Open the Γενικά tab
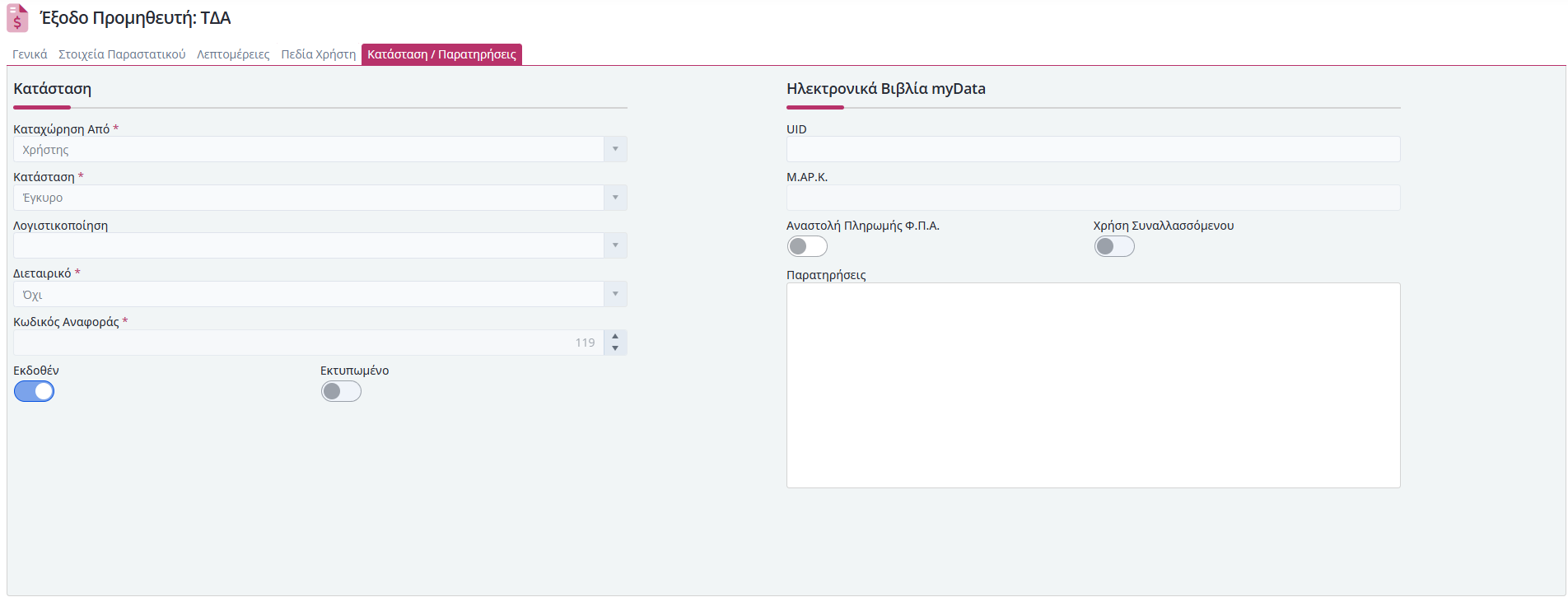 [30, 54]
